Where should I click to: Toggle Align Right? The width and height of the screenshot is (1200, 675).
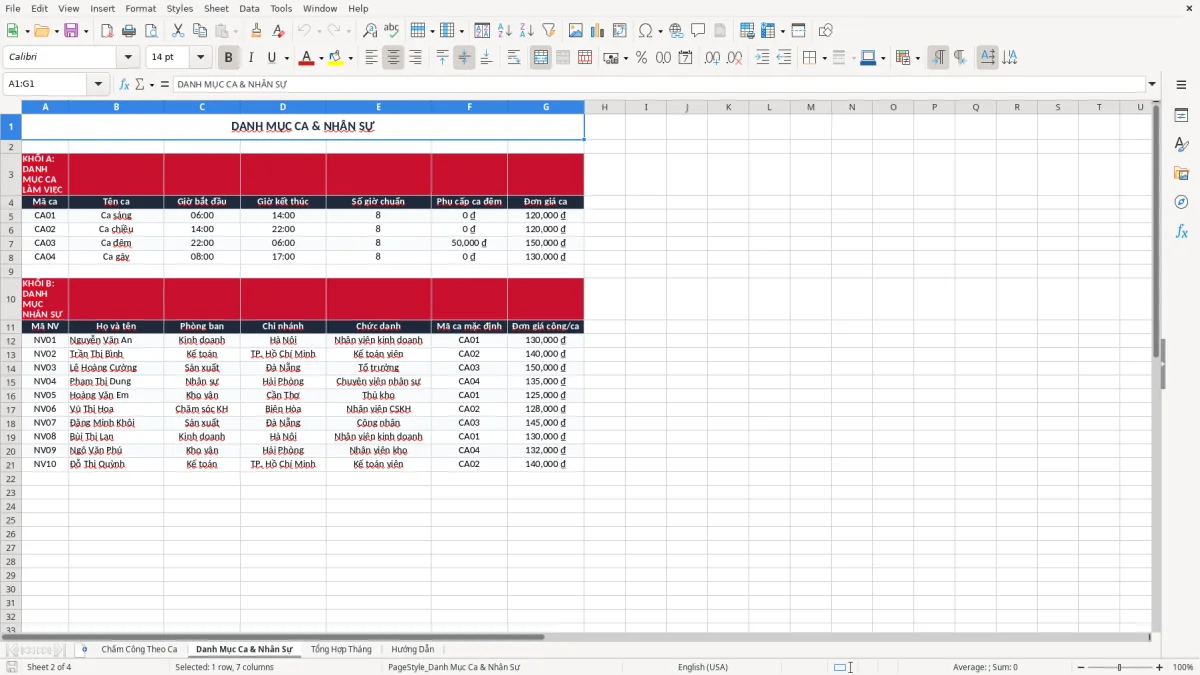415,58
